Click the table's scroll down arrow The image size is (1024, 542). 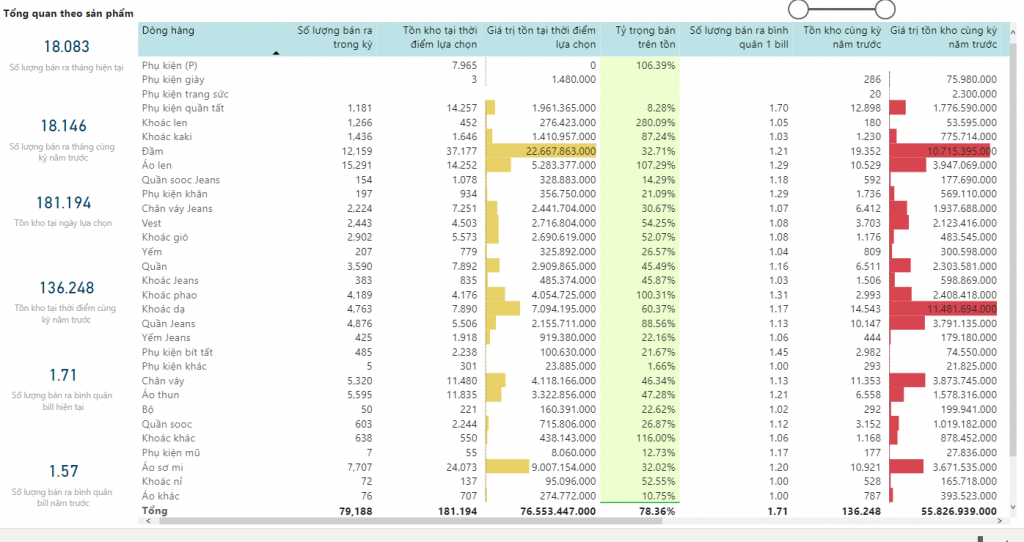[x=1013, y=507]
